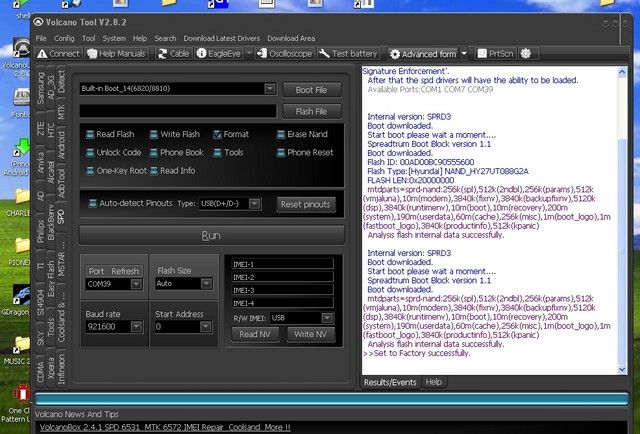Viewport: 640px width, 434px height.
Task: Select the One-Key Root option
Action: (x=90, y=171)
